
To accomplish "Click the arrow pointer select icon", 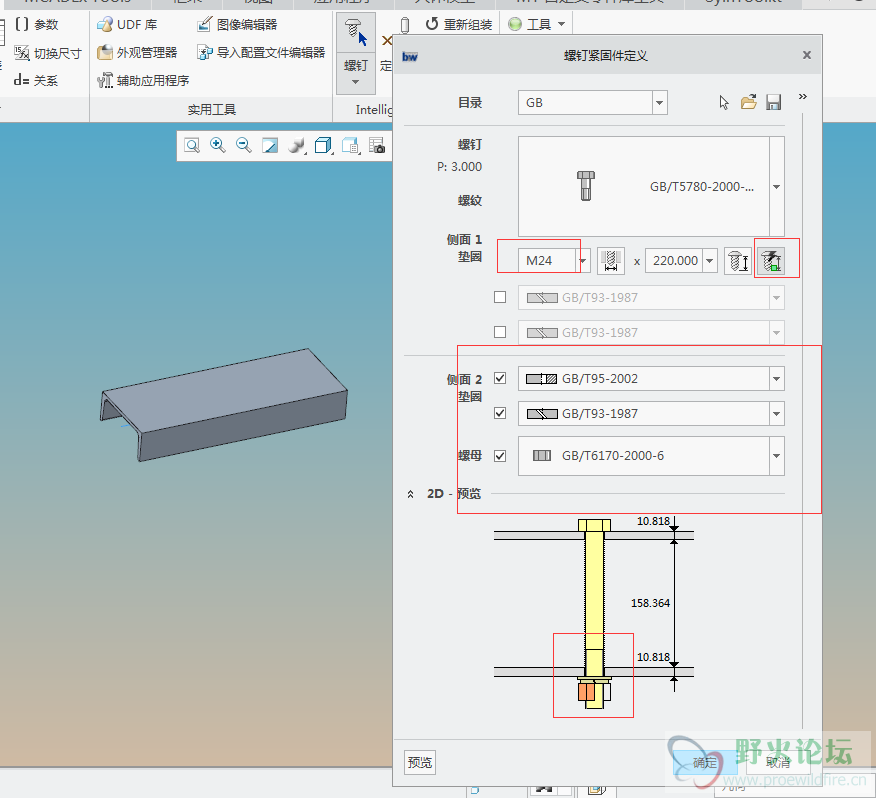I will 725,102.
